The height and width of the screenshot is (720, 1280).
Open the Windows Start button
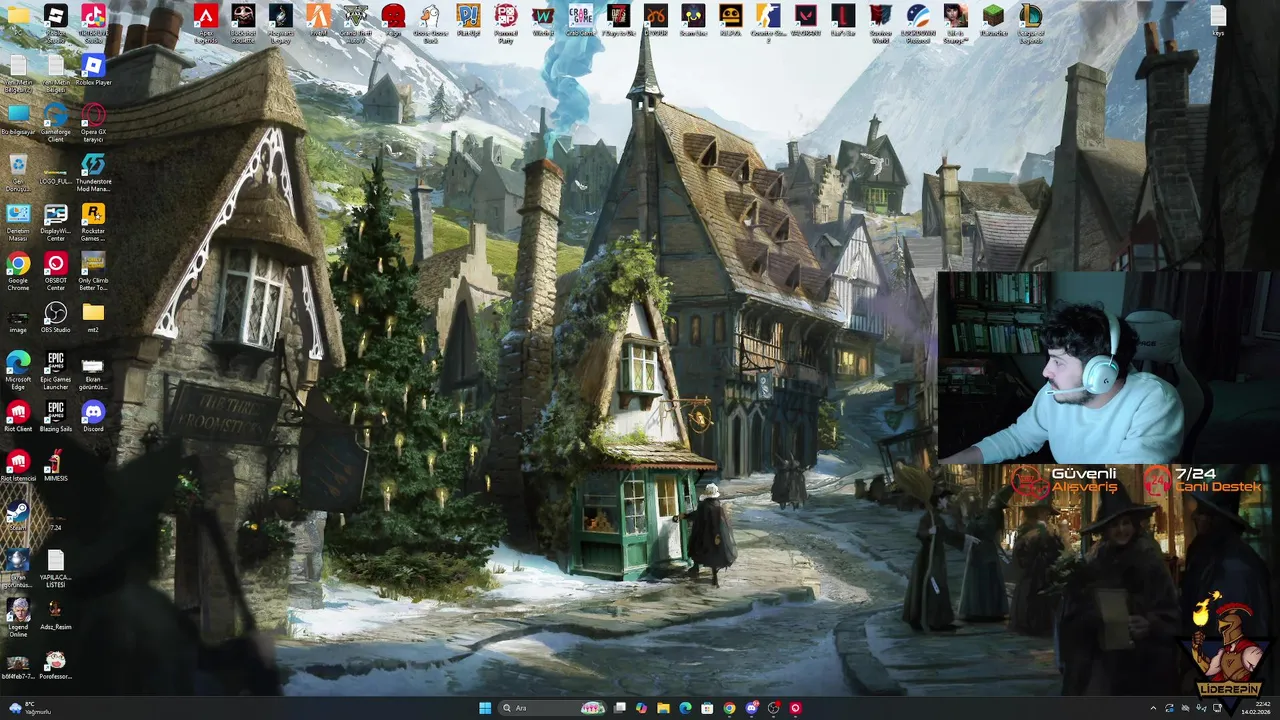point(485,708)
